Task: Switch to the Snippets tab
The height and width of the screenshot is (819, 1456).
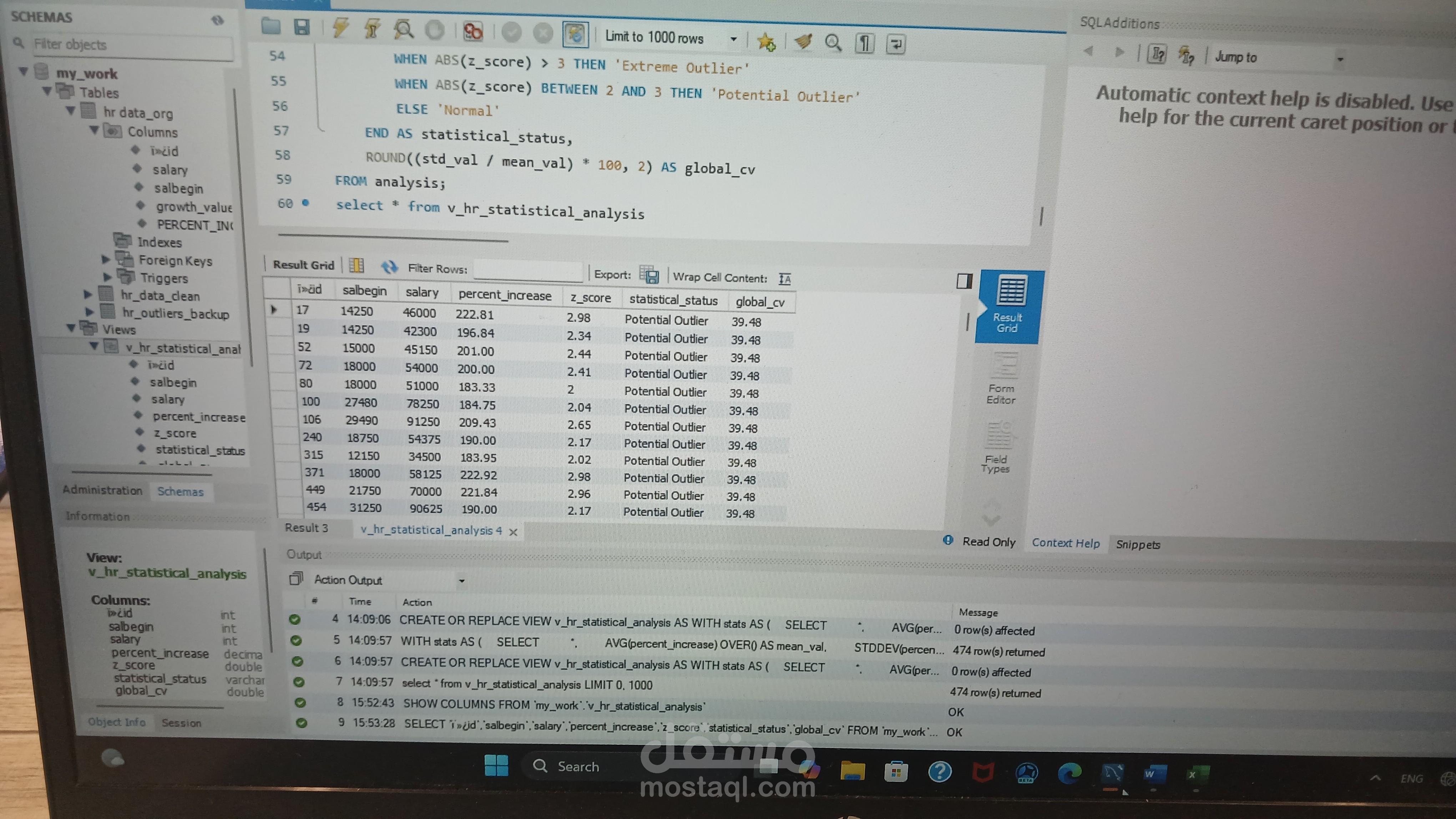Action: point(1137,544)
